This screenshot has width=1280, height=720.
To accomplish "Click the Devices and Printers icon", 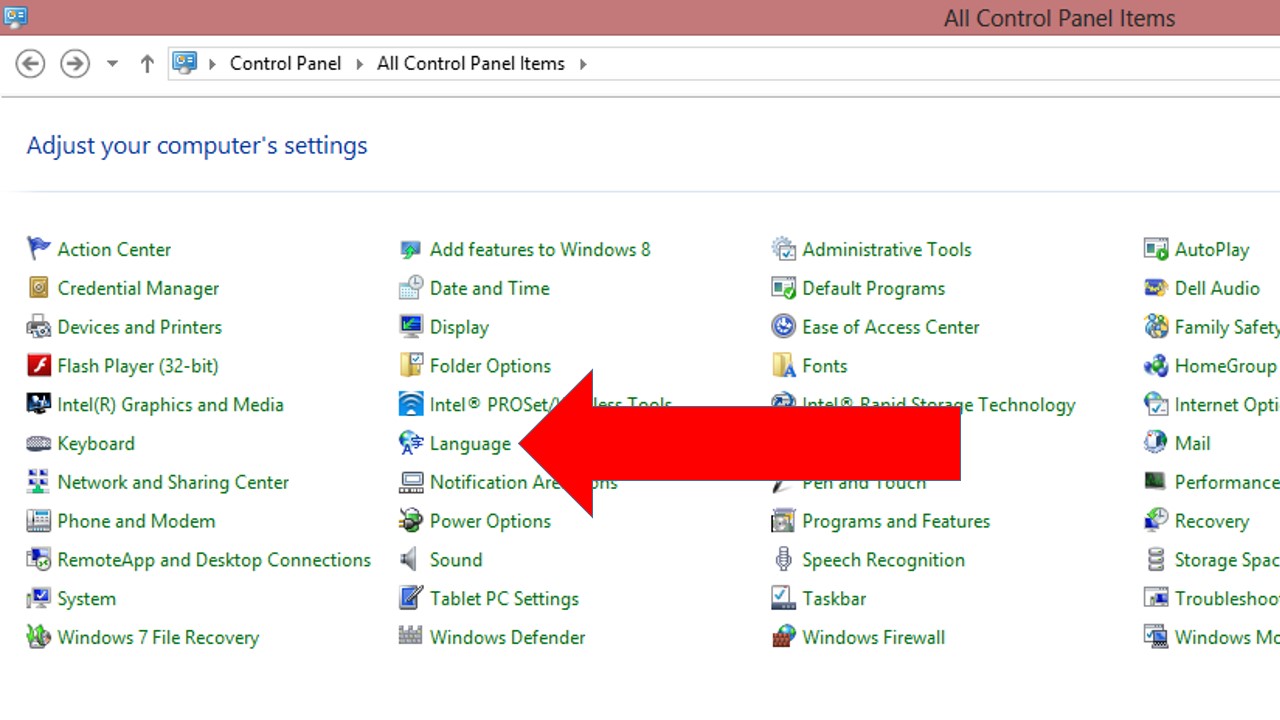I will tap(38, 327).
